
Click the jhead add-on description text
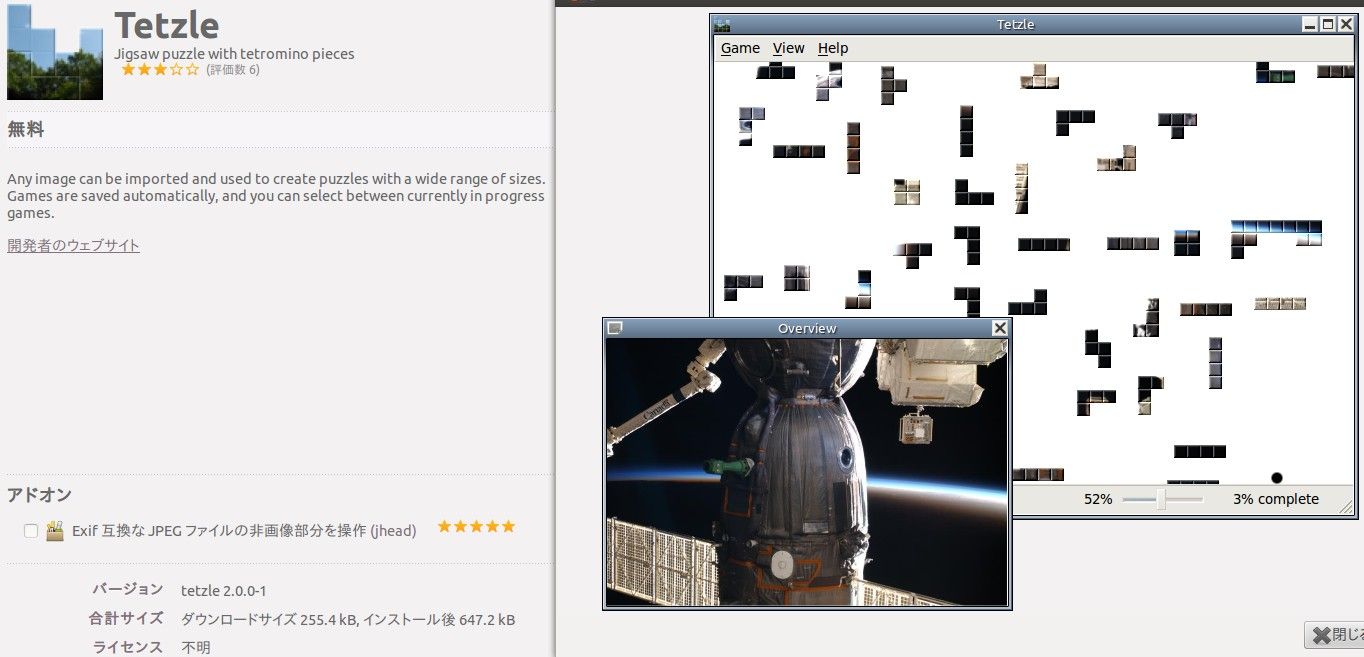click(244, 531)
